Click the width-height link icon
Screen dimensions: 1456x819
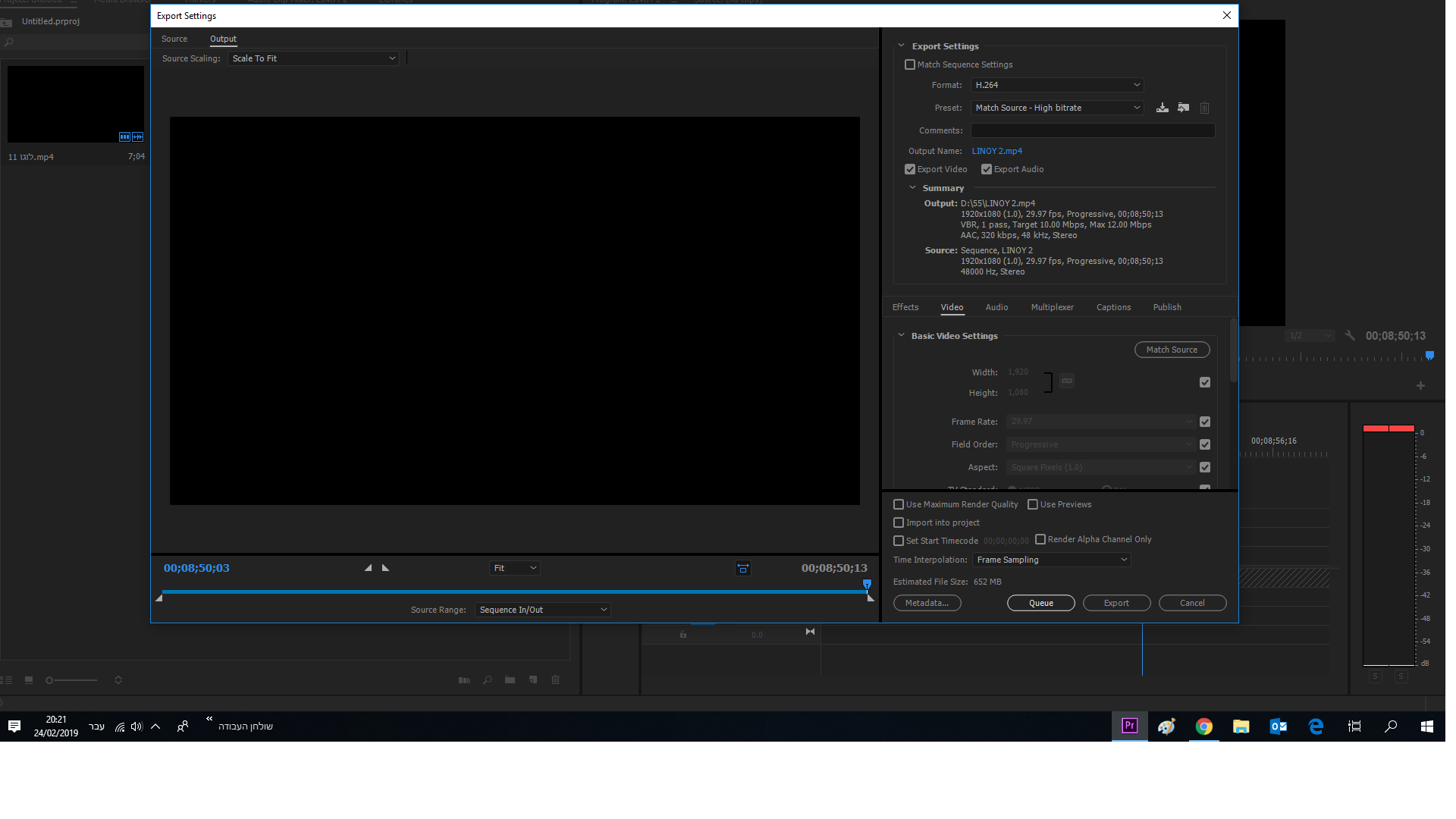(x=1067, y=381)
